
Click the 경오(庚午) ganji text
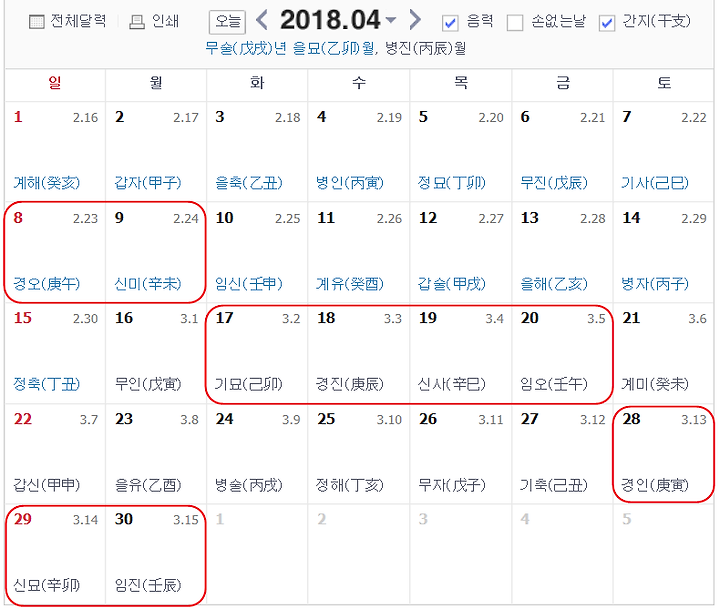(x=46, y=284)
